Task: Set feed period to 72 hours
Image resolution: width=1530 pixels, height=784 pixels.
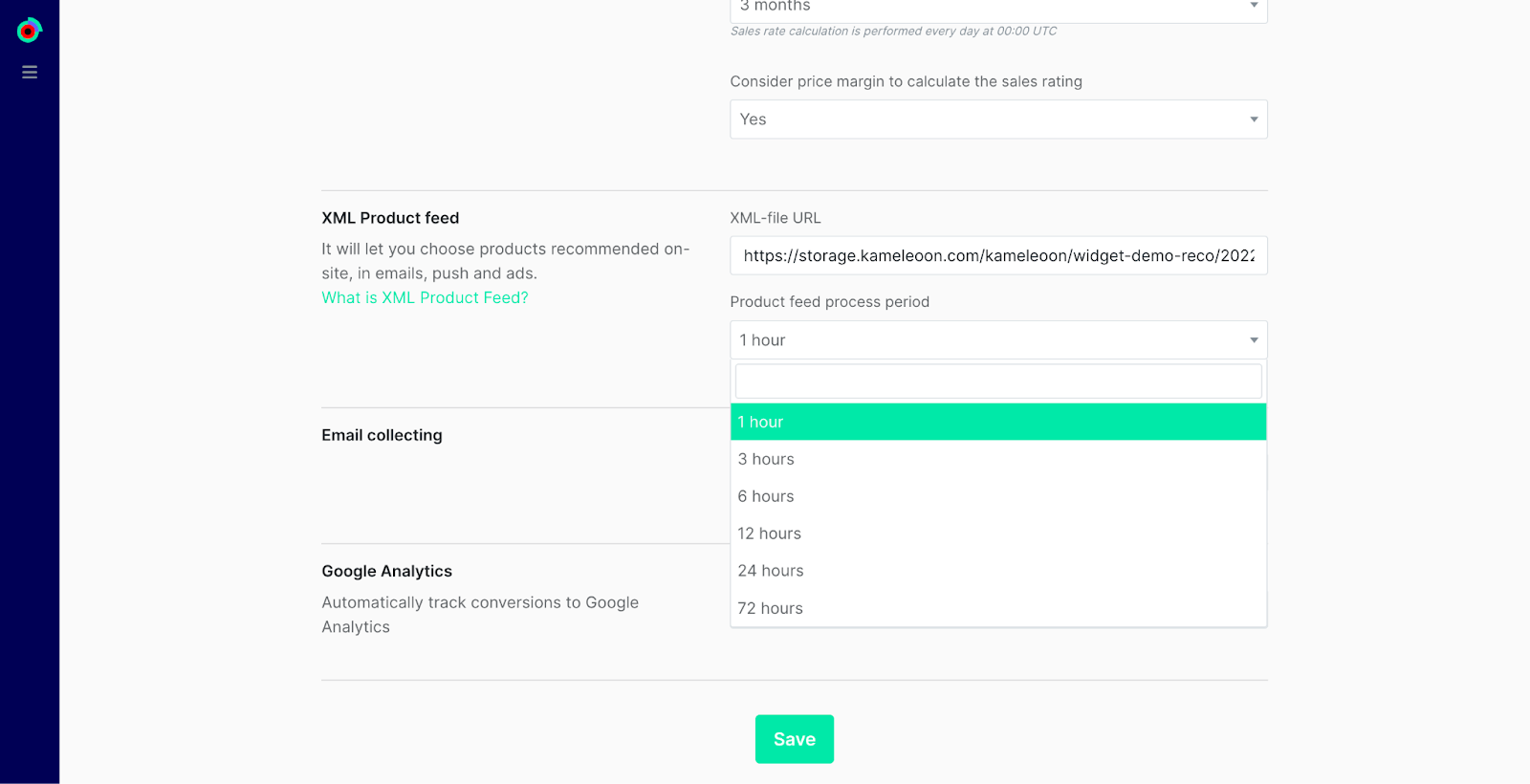Action: [x=997, y=608]
